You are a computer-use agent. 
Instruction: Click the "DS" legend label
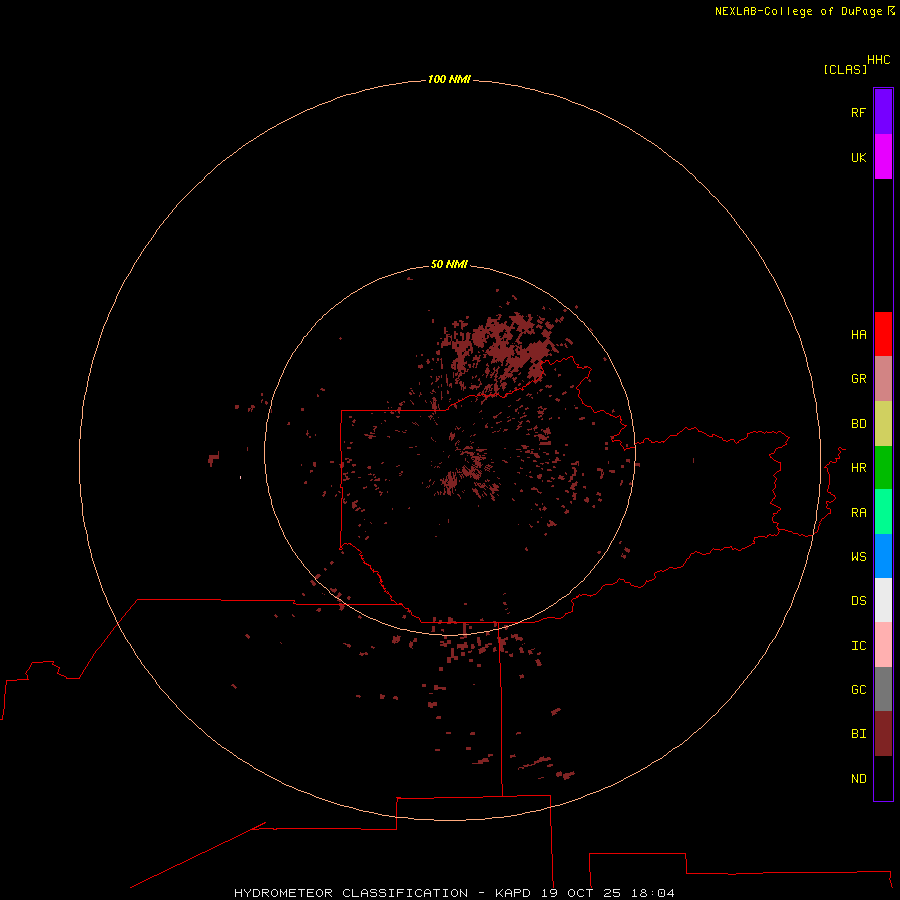click(858, 601)
